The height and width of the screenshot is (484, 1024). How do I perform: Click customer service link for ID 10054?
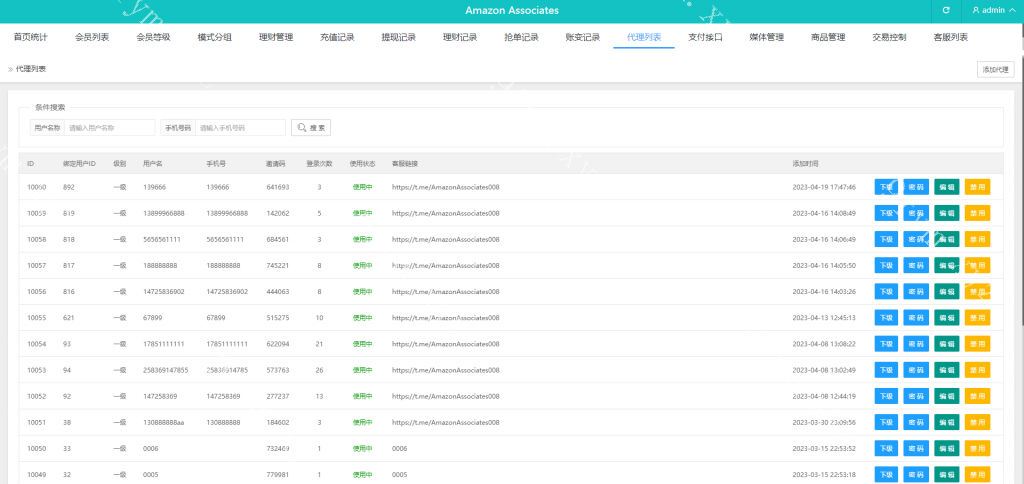pos(445,344)
